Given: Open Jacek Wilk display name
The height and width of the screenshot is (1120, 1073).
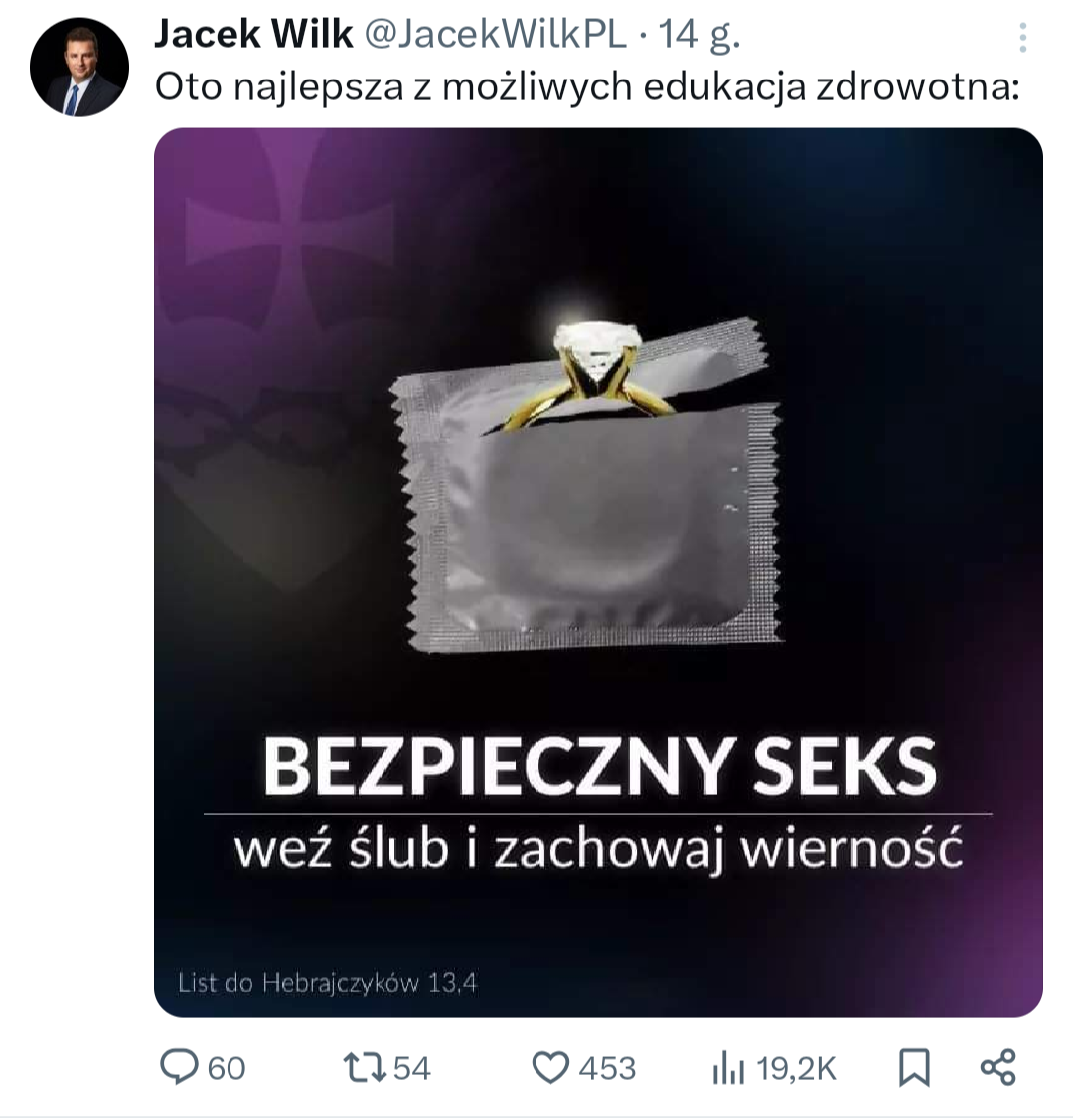Looking at the screenshot, I should pyautogui.click(x=253, y=34).
